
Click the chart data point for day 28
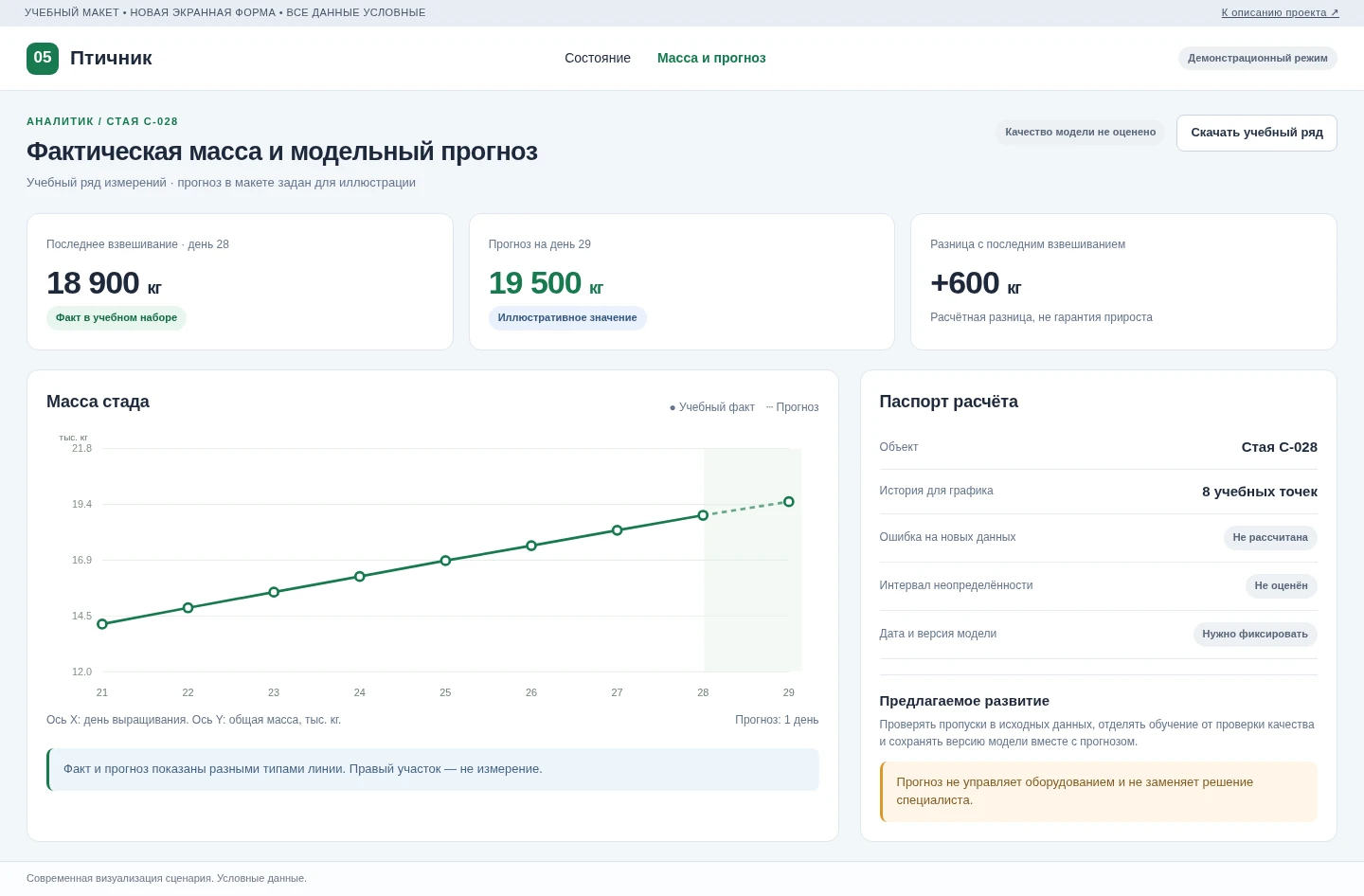[703, 515]
